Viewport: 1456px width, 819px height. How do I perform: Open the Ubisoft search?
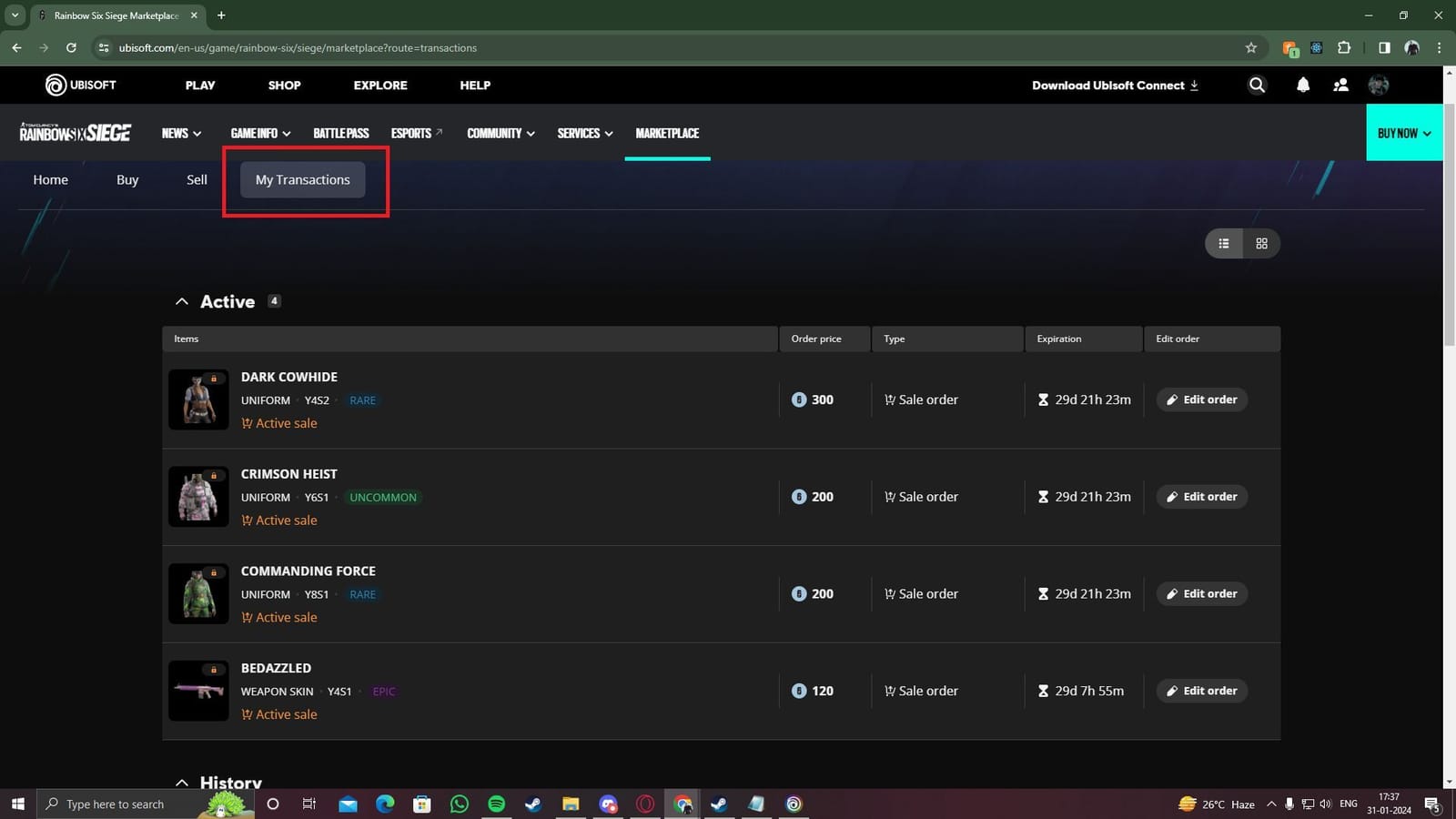point(1256,85)
